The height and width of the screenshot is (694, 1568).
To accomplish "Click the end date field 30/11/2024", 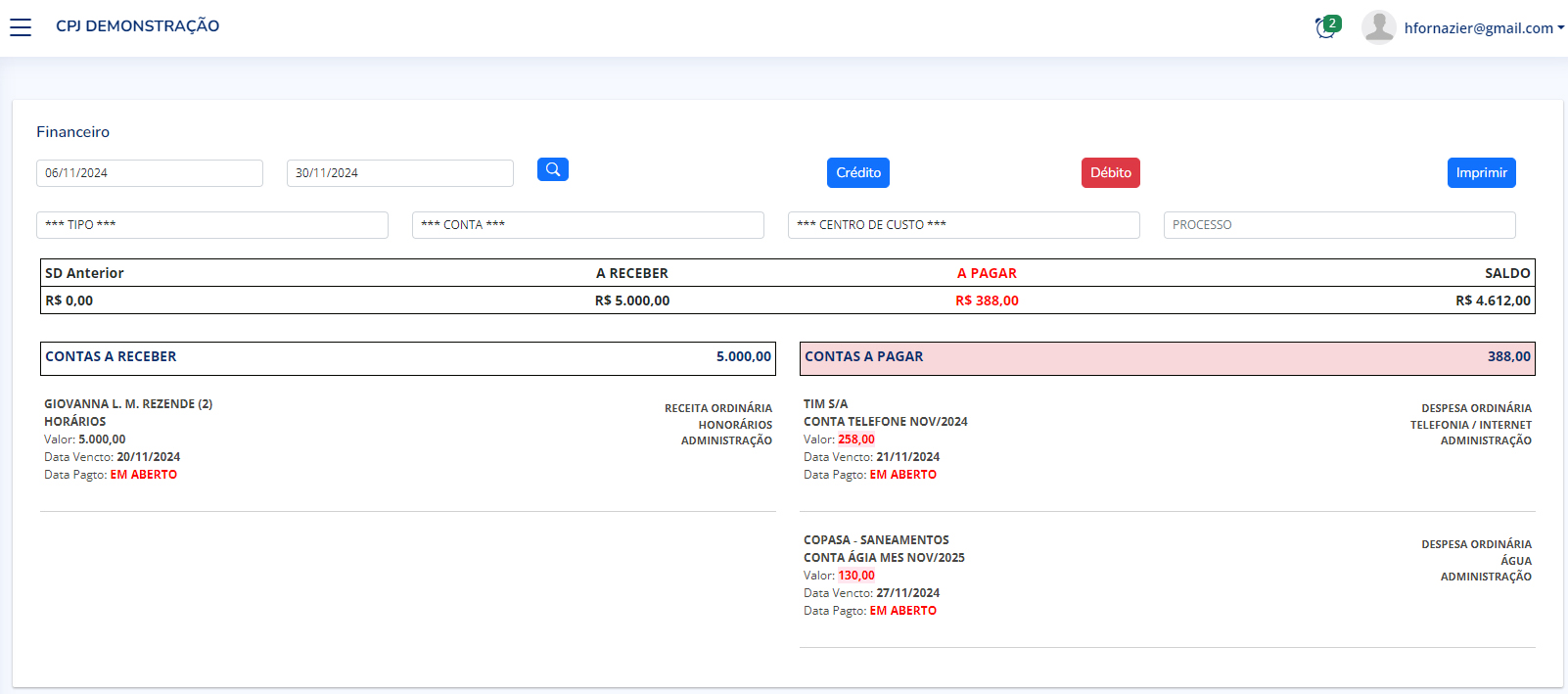I will [399, 173].
